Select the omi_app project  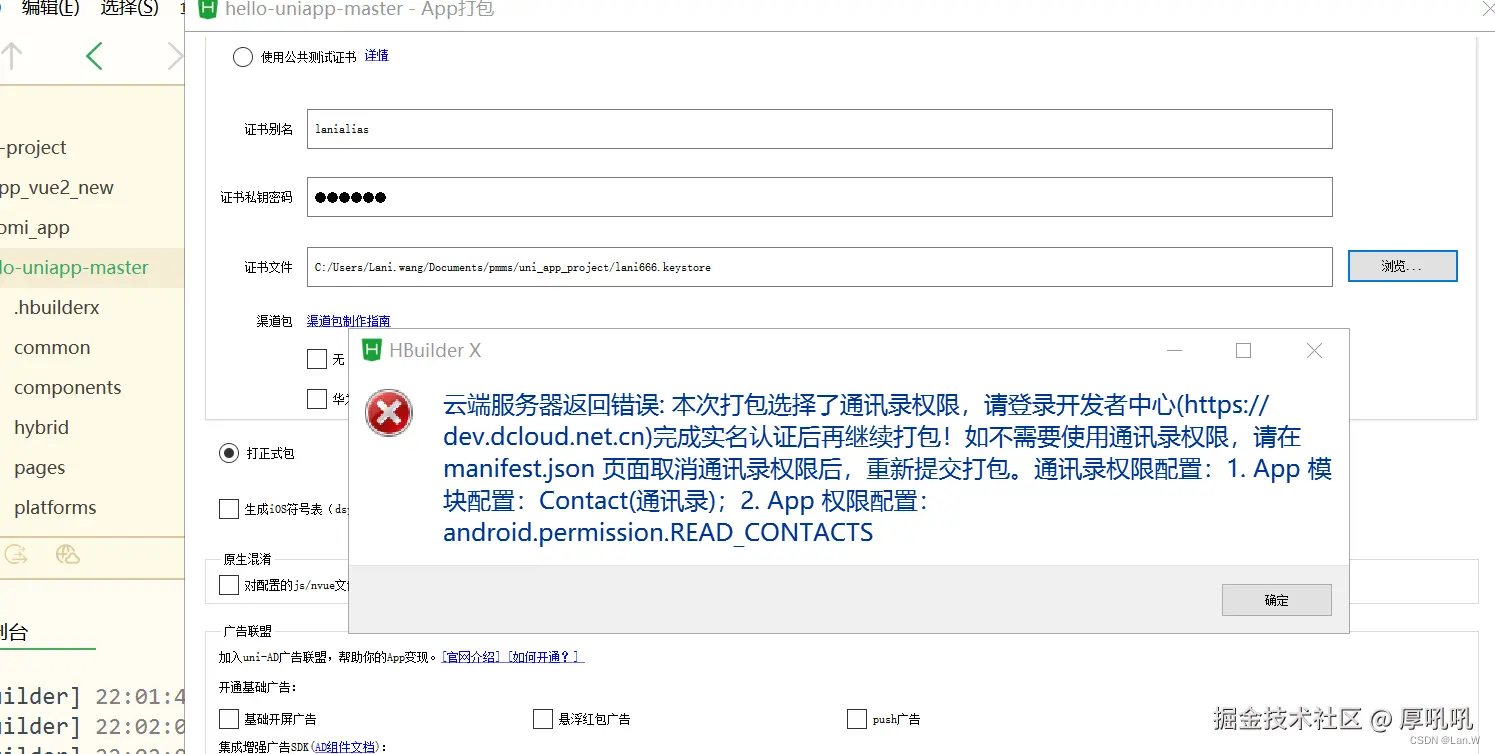point(35,227)
